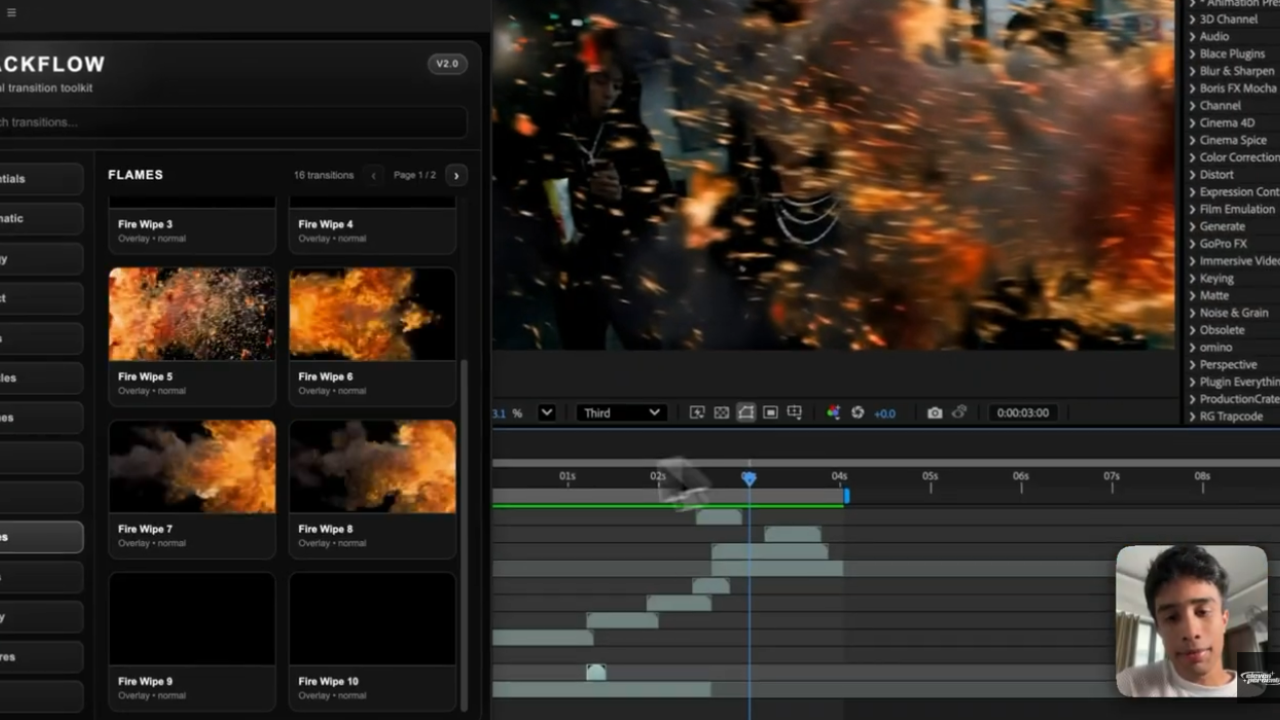
Task: Take a snapshot with the camera icon
Action: [934, 412]
